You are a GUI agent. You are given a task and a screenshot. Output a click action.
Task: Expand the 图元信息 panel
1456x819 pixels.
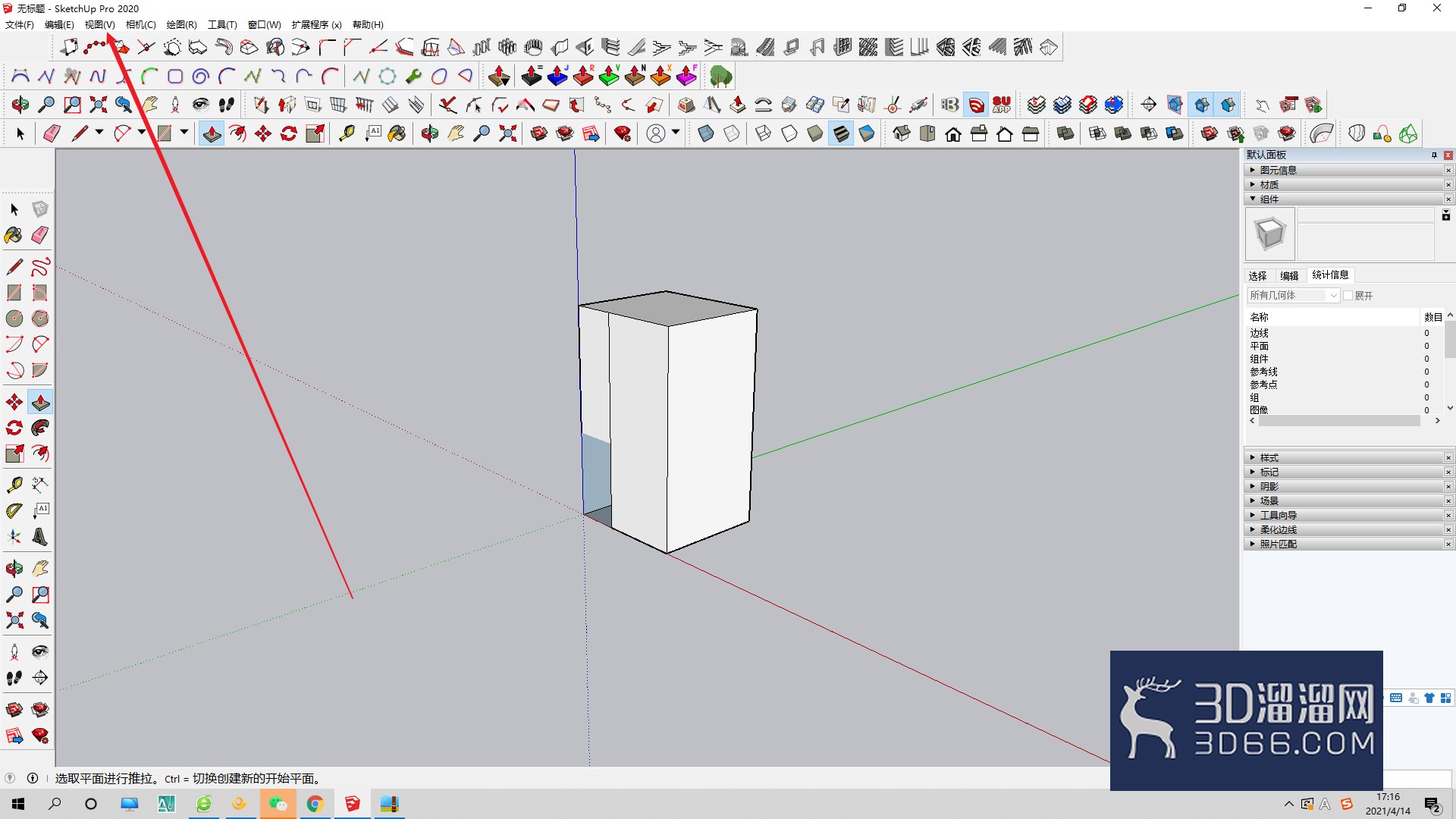pos(1345,170)
